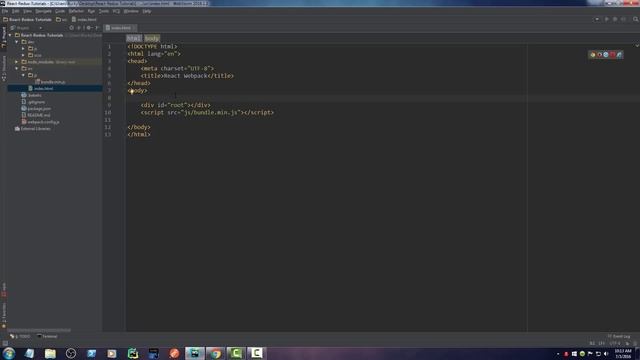Open the Refactor menu
Image resolution: width=640 pixels, height=360 pixels.
[x=76, y=11]
